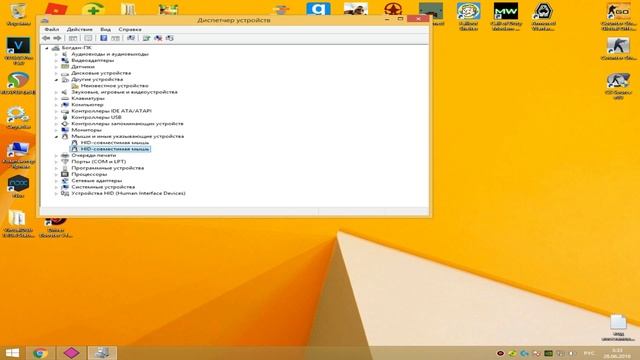Click the РУС language indicator in tray
Image resolution: width=640 pixels, height=360 pixels.
(x=589, y=353)
